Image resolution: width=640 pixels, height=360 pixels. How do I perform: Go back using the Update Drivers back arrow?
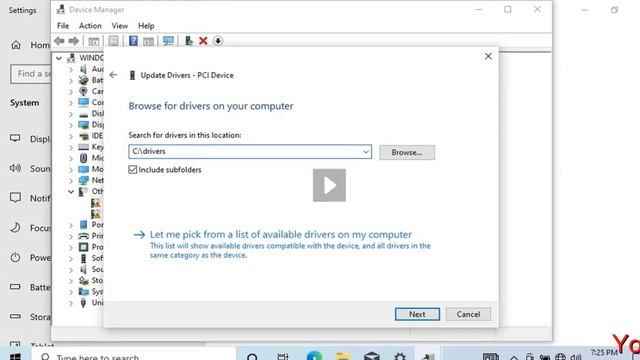click(113, 75)
